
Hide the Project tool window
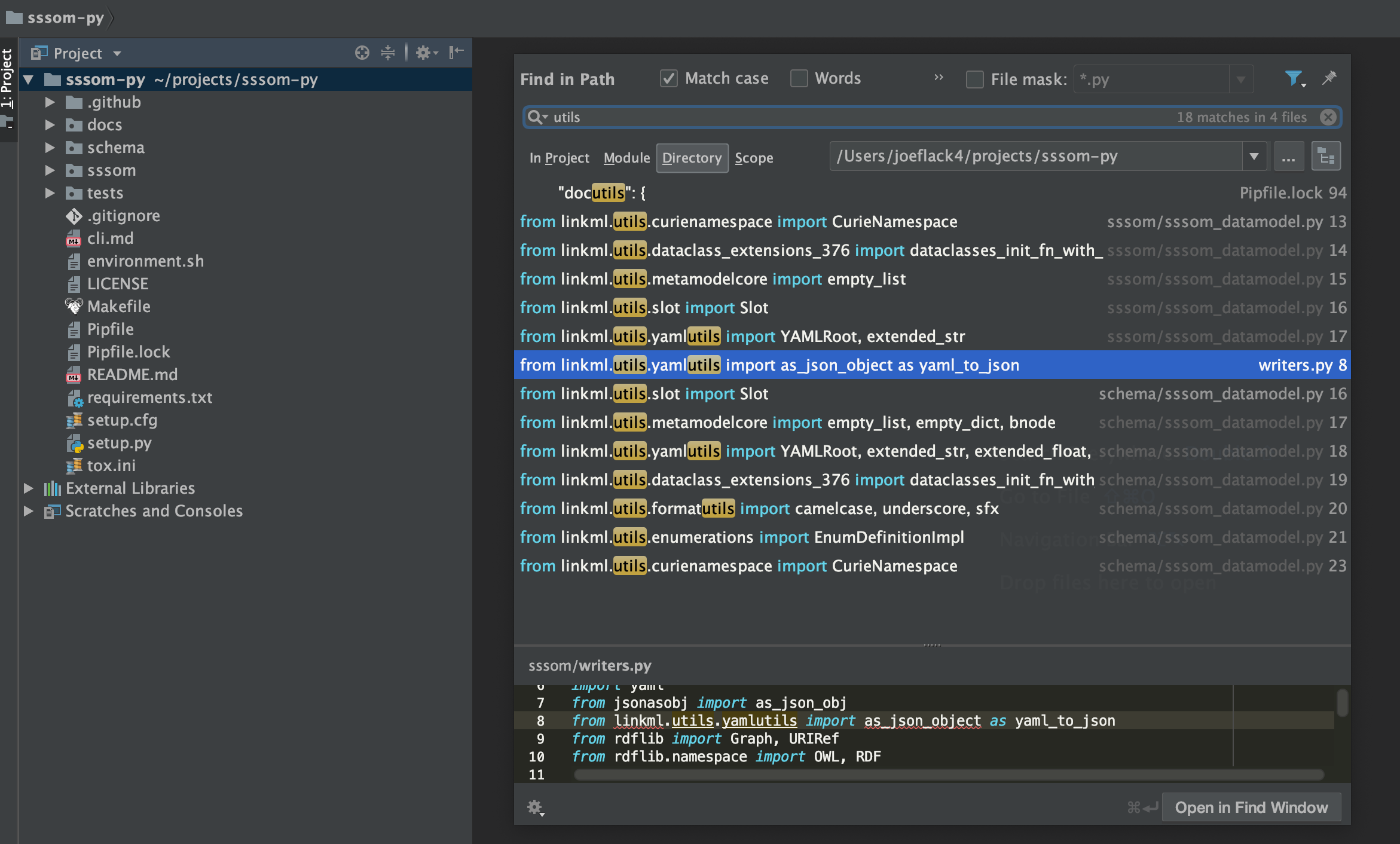[x=456, y=53]
